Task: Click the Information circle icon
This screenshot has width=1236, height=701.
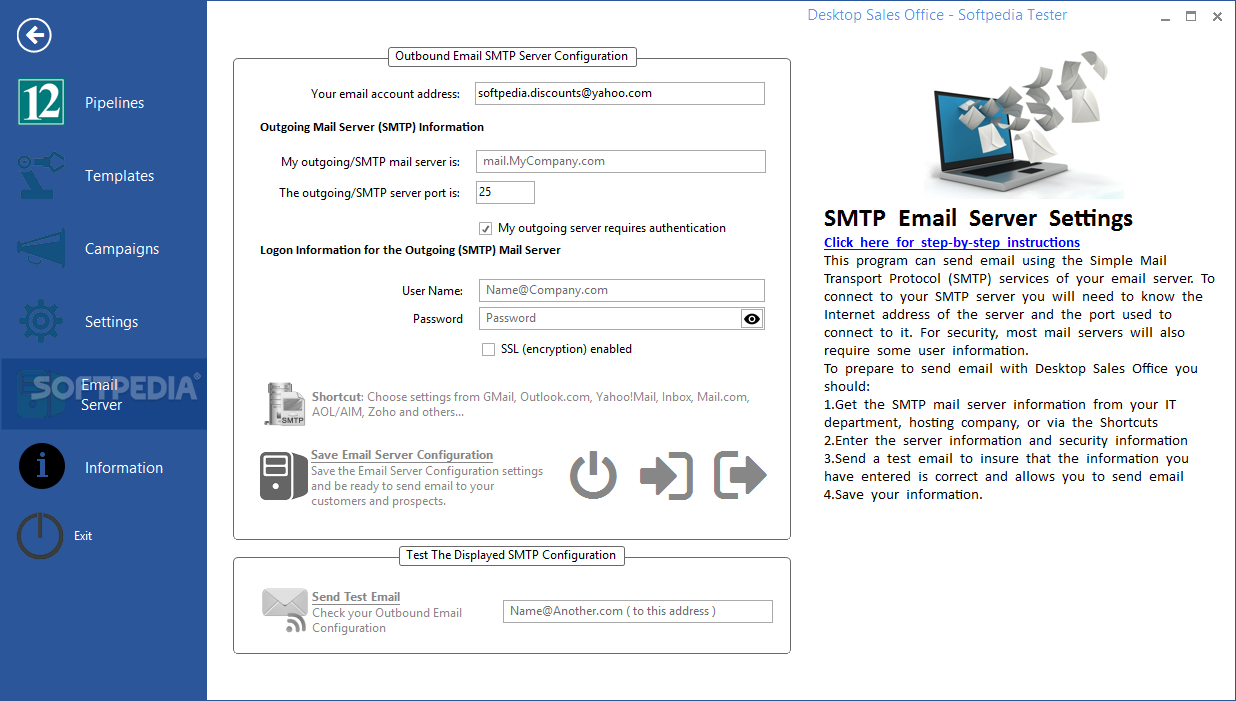Action: point(41,467)
